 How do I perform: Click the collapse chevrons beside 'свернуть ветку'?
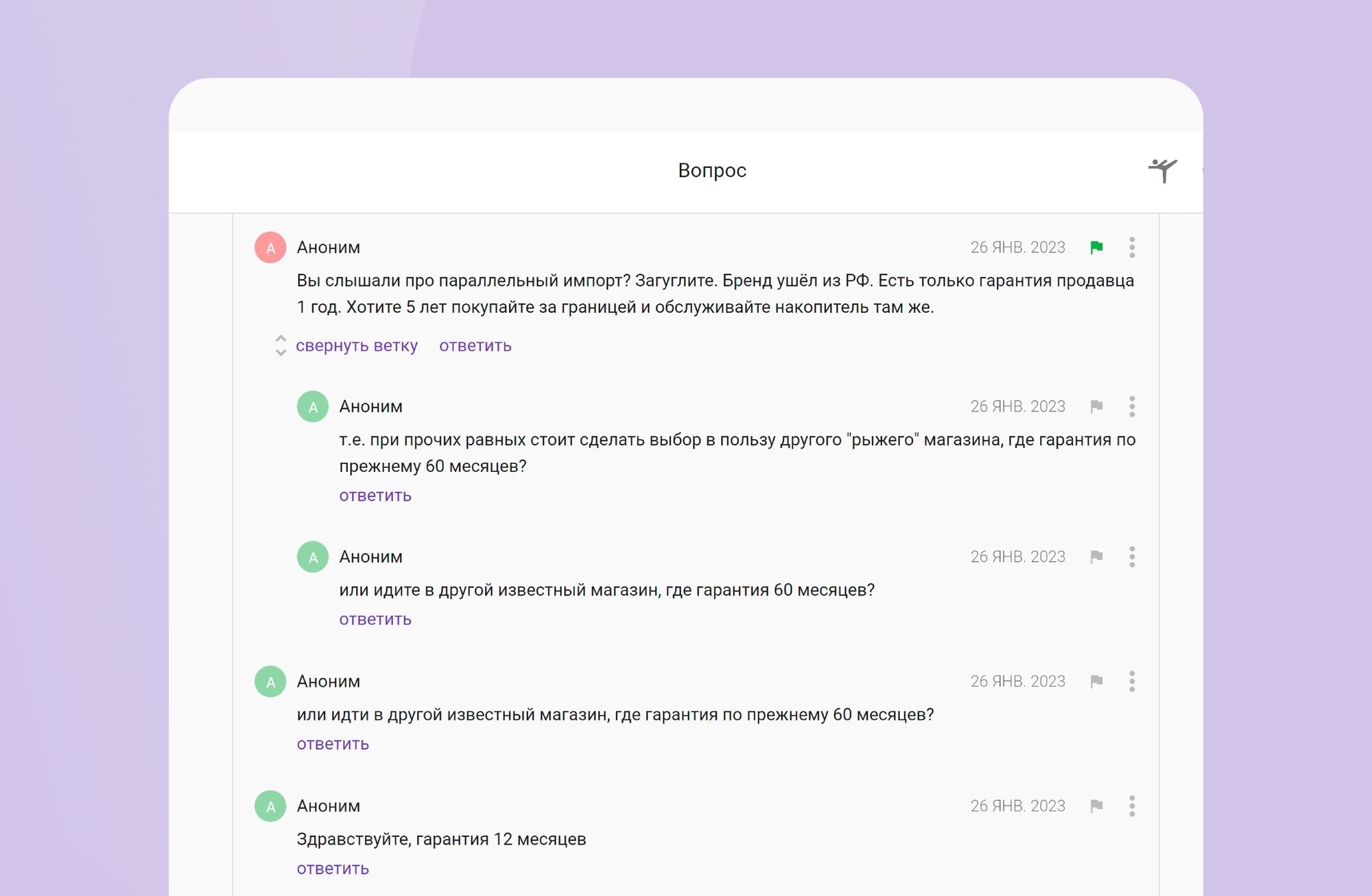point(281,346)
